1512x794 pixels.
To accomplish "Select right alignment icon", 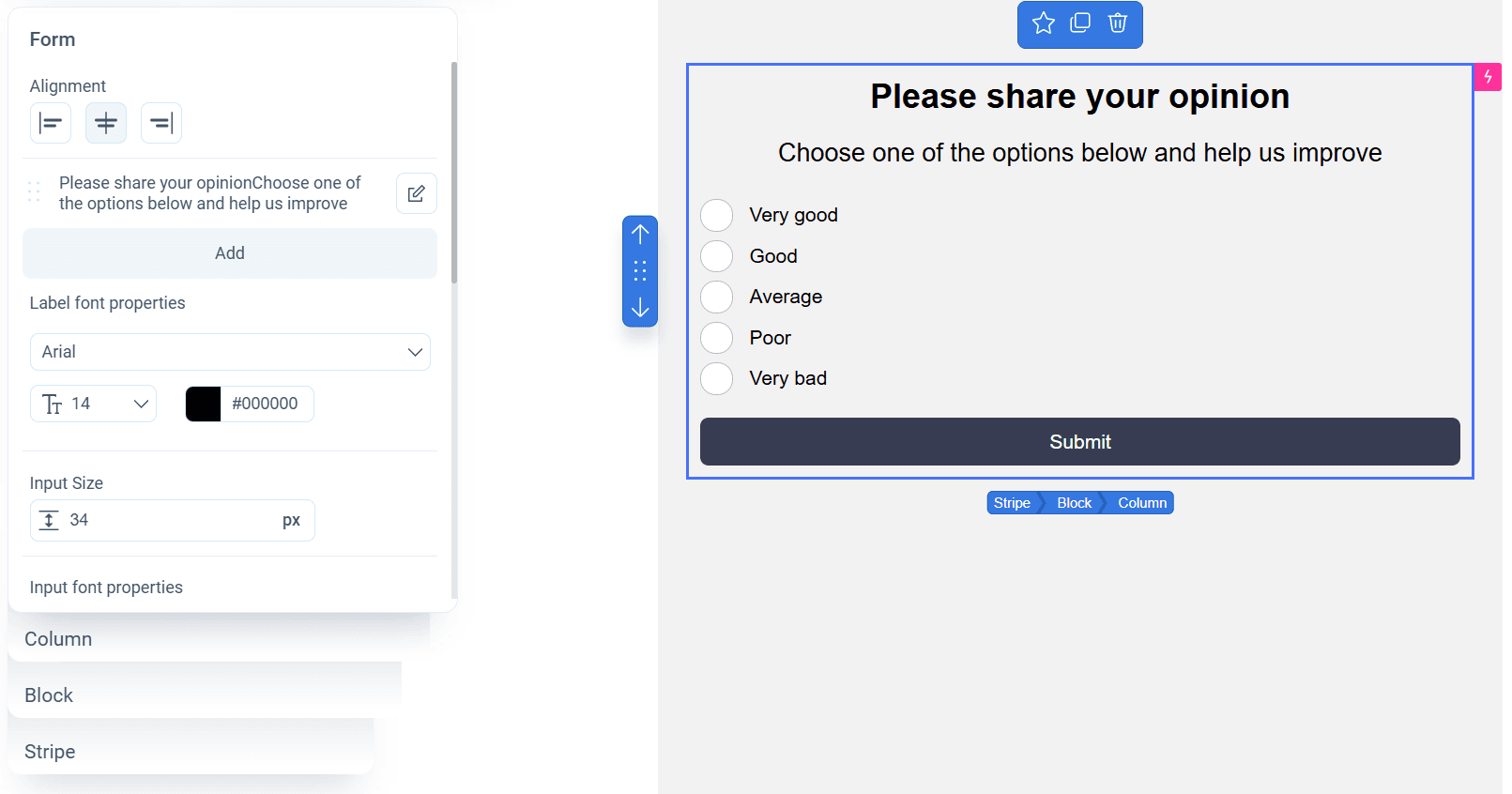I will point(161,123).
